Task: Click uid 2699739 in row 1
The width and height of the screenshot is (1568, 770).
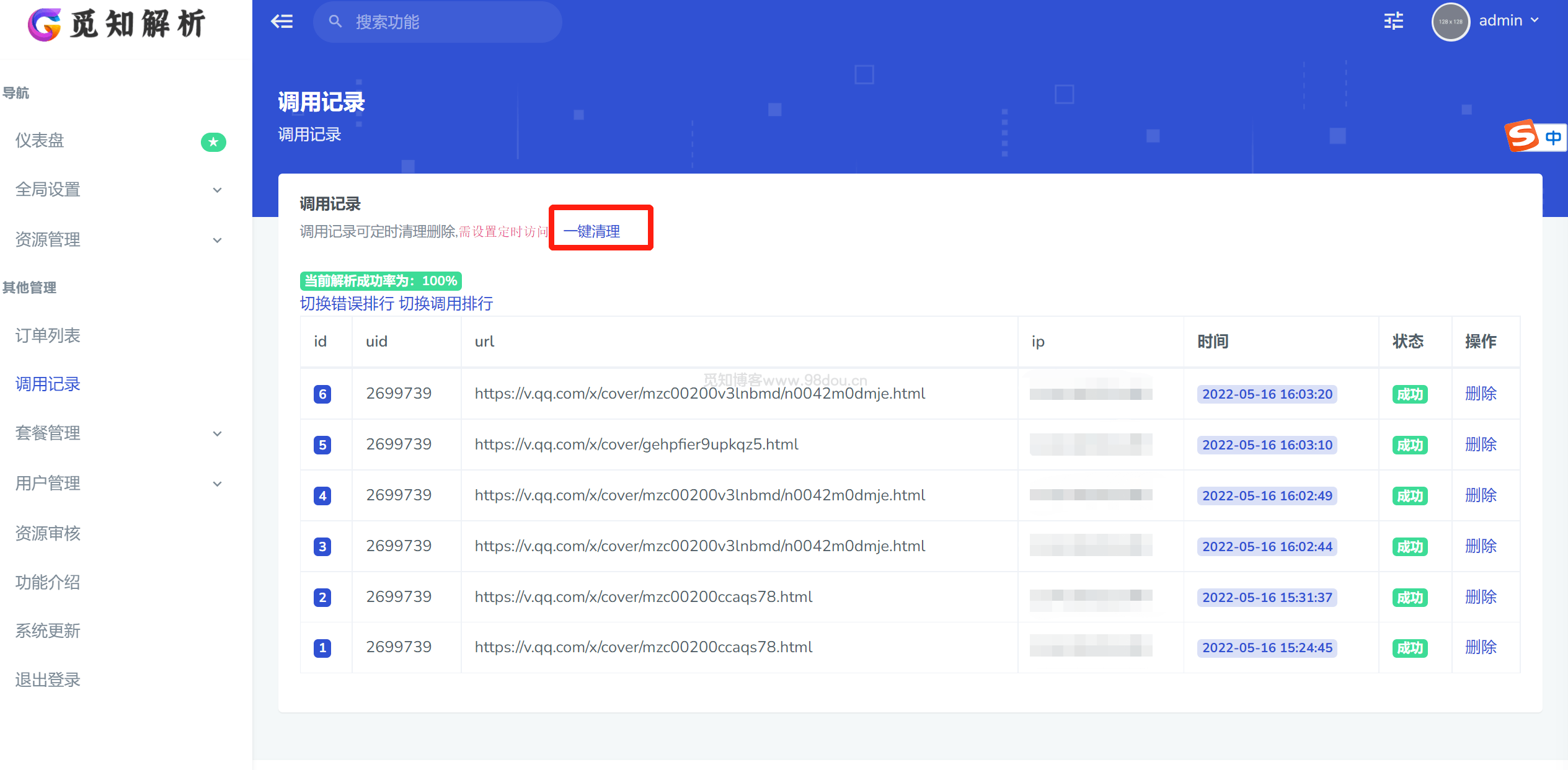Action: click(x=399, y=647)
